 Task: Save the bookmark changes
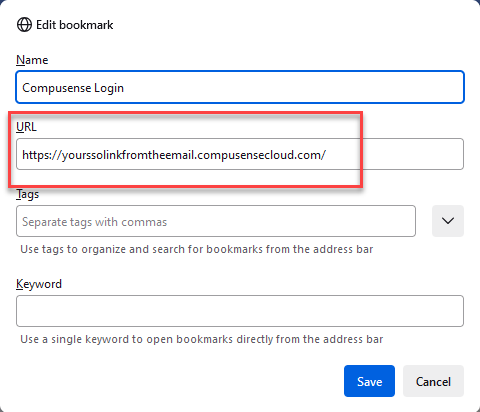(x=369, y=381)
